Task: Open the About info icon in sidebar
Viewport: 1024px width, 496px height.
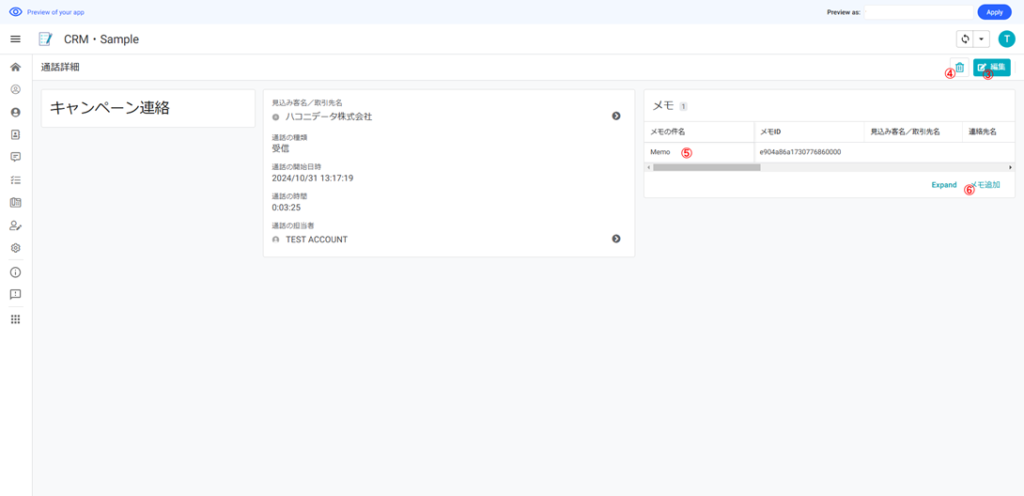Action: point(16,272)
